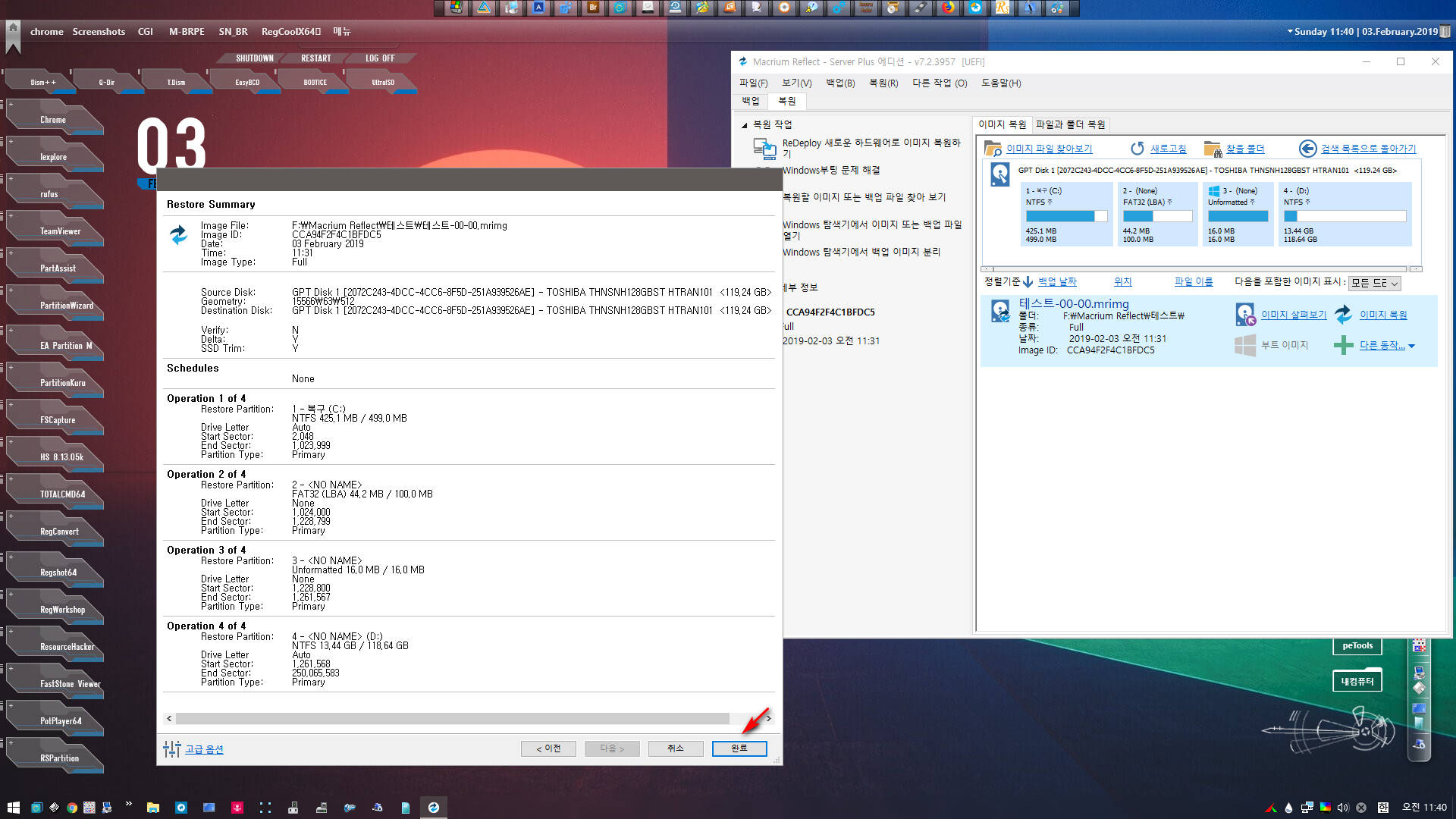This screenshot has width=1456, height=819.
Task: Click the RESTART desktop button
Action: pos(315,58)
